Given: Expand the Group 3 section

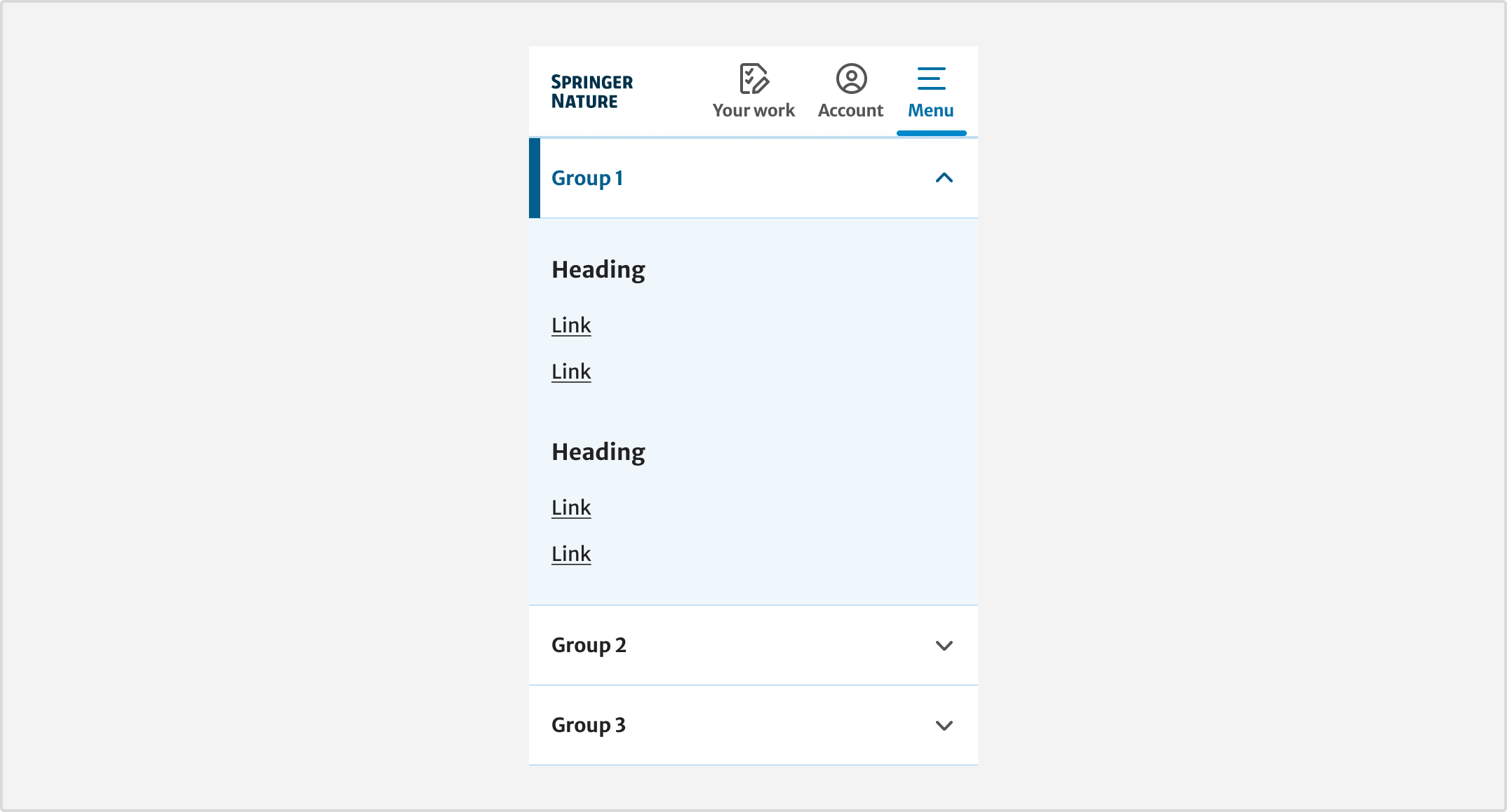Looking at the screenshot, I should [x=753, y=725].
